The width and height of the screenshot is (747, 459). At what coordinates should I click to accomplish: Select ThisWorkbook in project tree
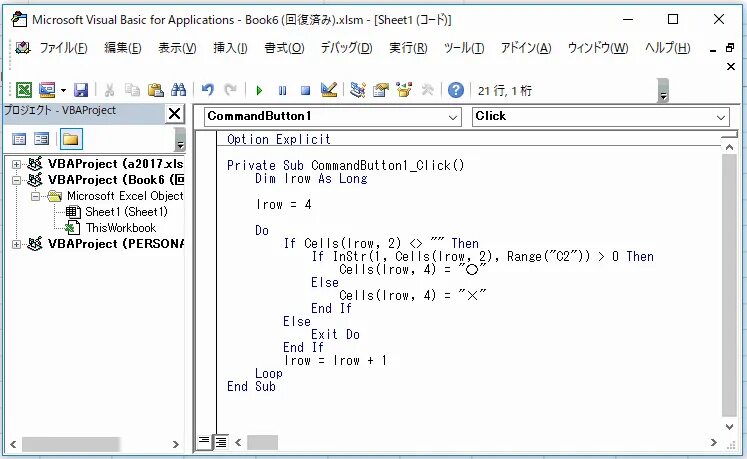pos(121,228)
